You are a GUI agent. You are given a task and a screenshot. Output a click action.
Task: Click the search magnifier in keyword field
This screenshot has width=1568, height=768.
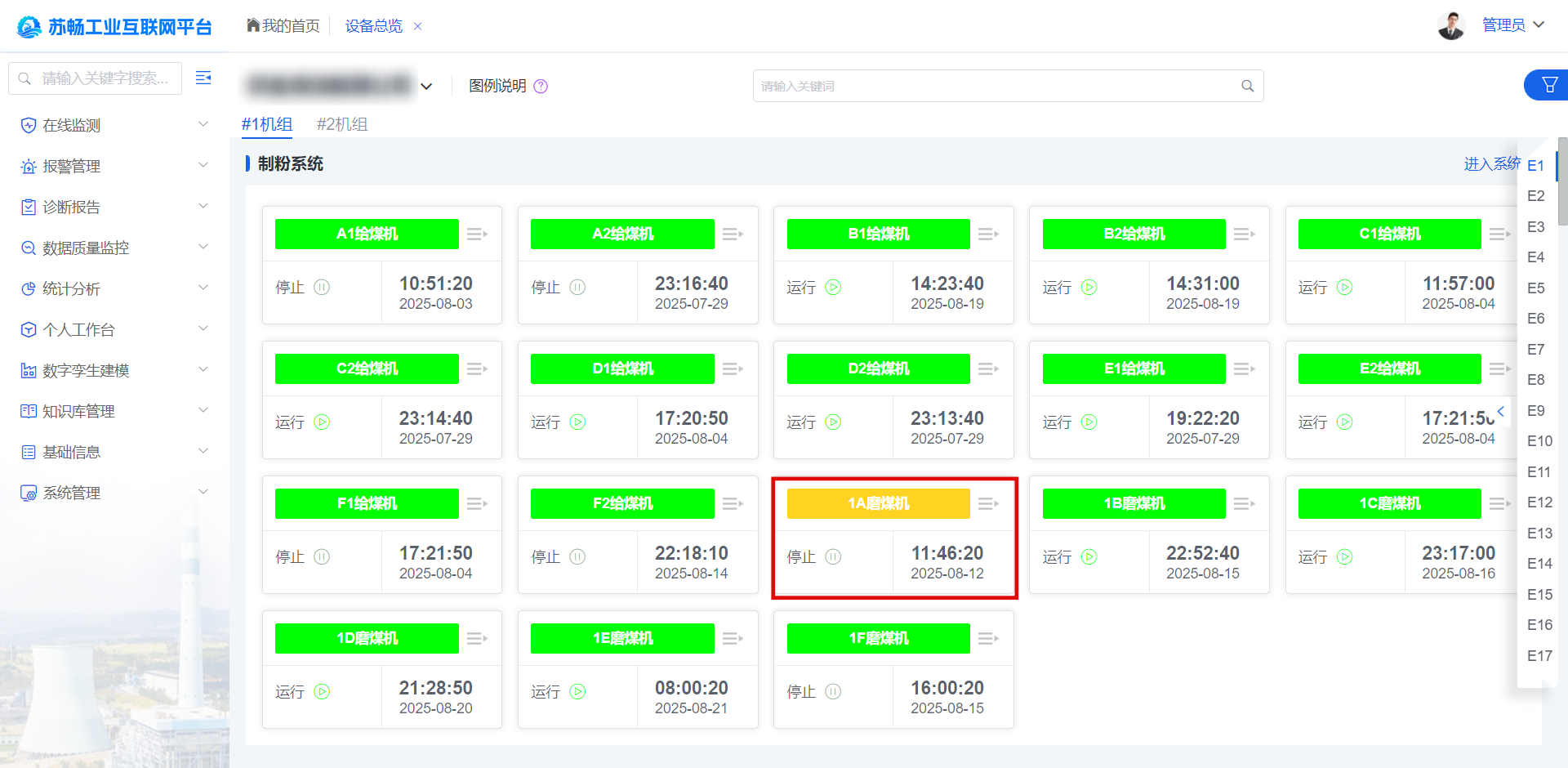tap(1247, 86)
